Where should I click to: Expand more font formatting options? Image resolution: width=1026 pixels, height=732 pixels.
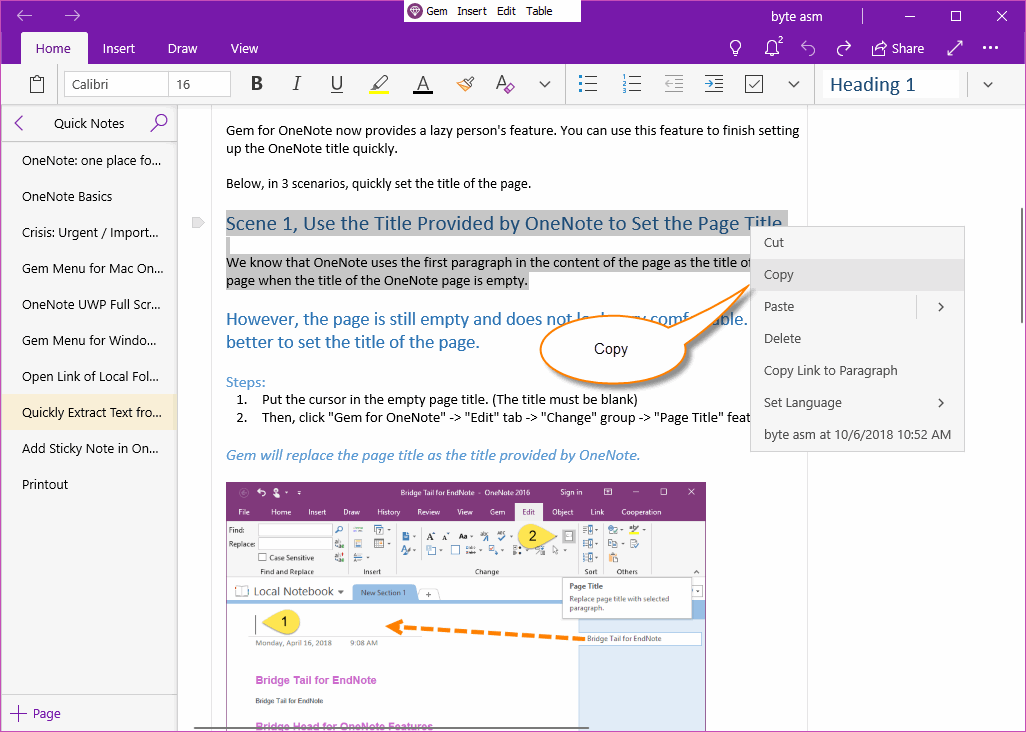pos(544,84)
